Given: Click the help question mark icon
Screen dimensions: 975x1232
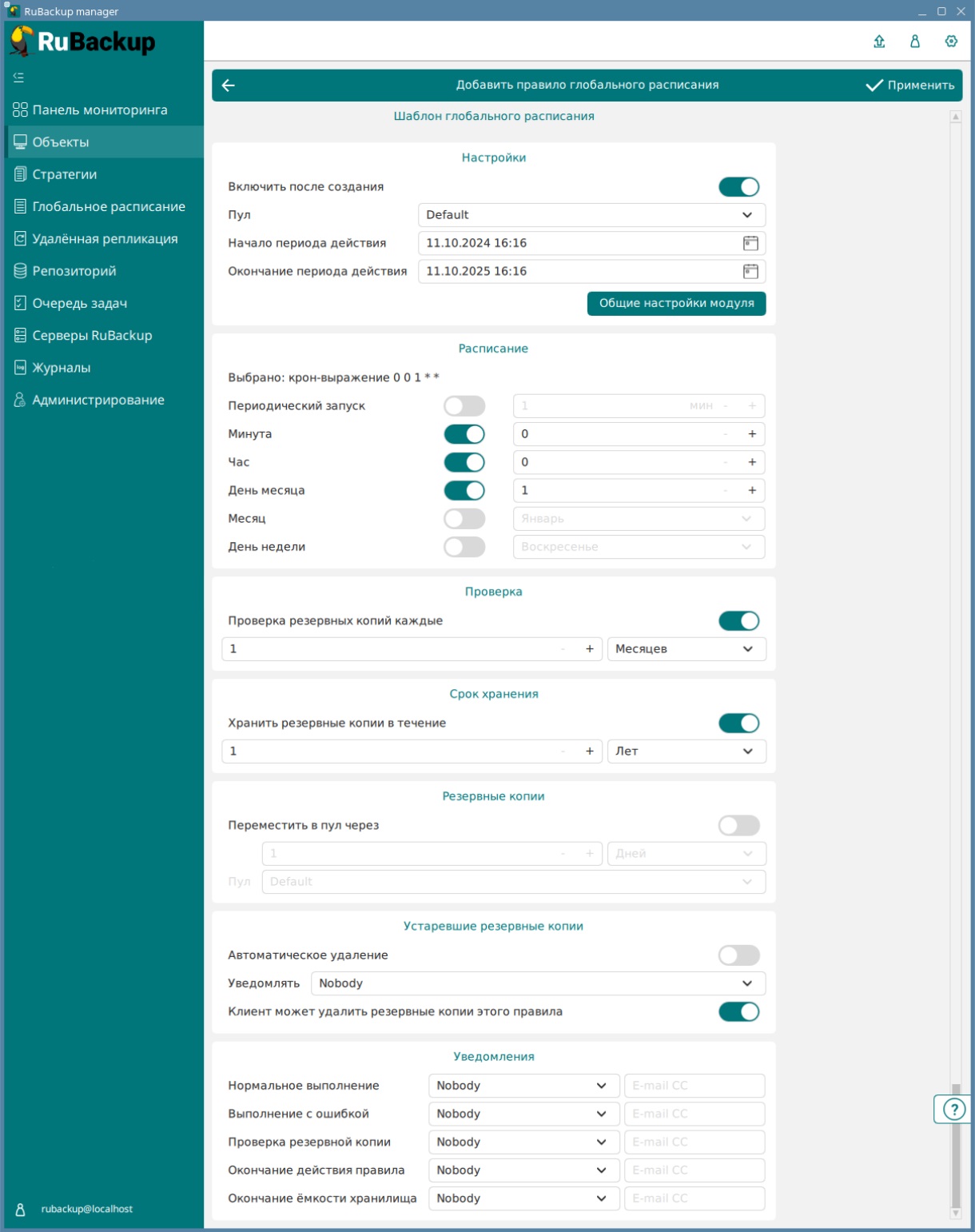Looking at the screenshot, I should click(953, 1109).
